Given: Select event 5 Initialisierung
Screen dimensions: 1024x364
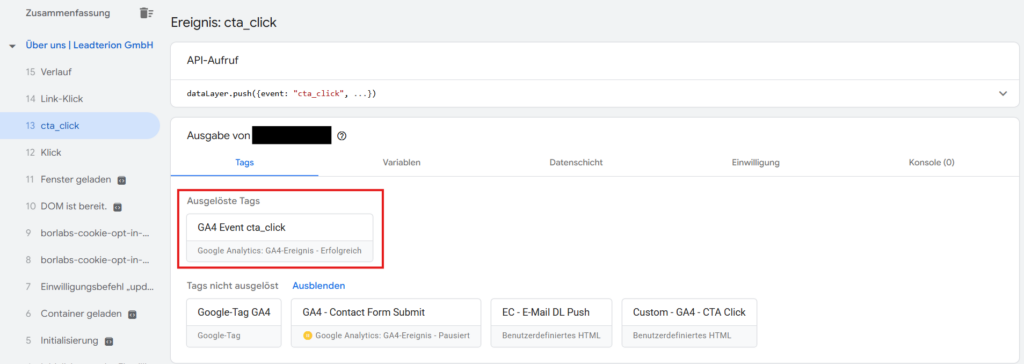Looking at the screenshot, I should (80, 340).
